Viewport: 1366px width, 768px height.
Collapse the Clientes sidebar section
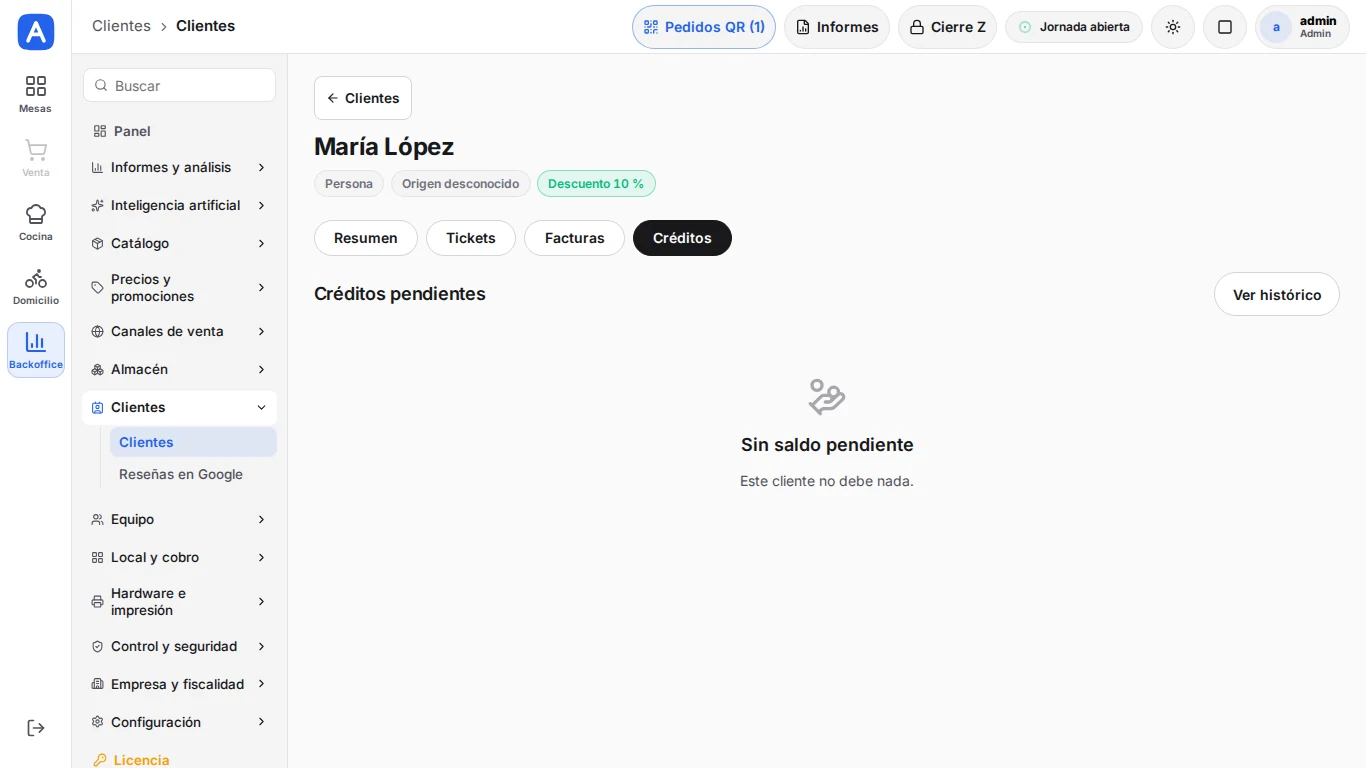tap(179, 407)
